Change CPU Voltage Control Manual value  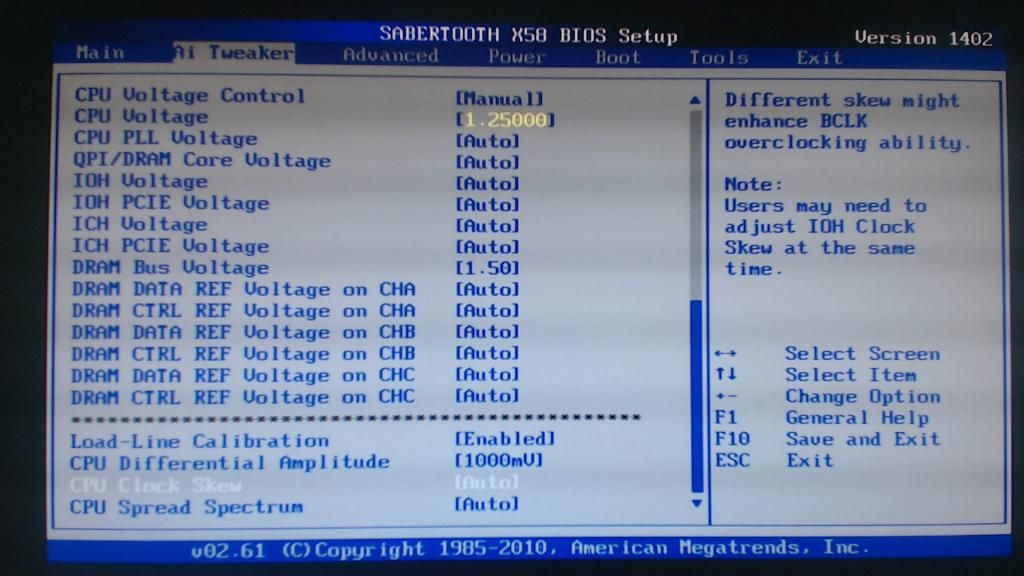(499, 99)
